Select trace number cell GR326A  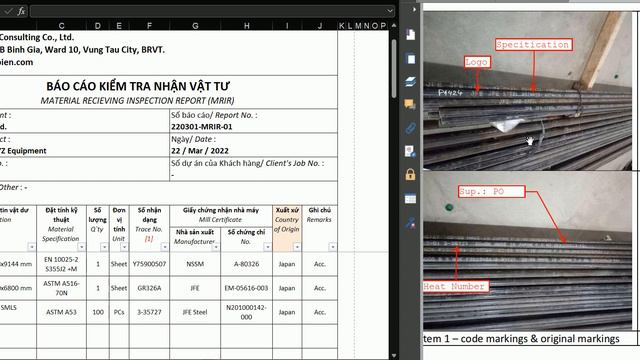click(149, 288)
